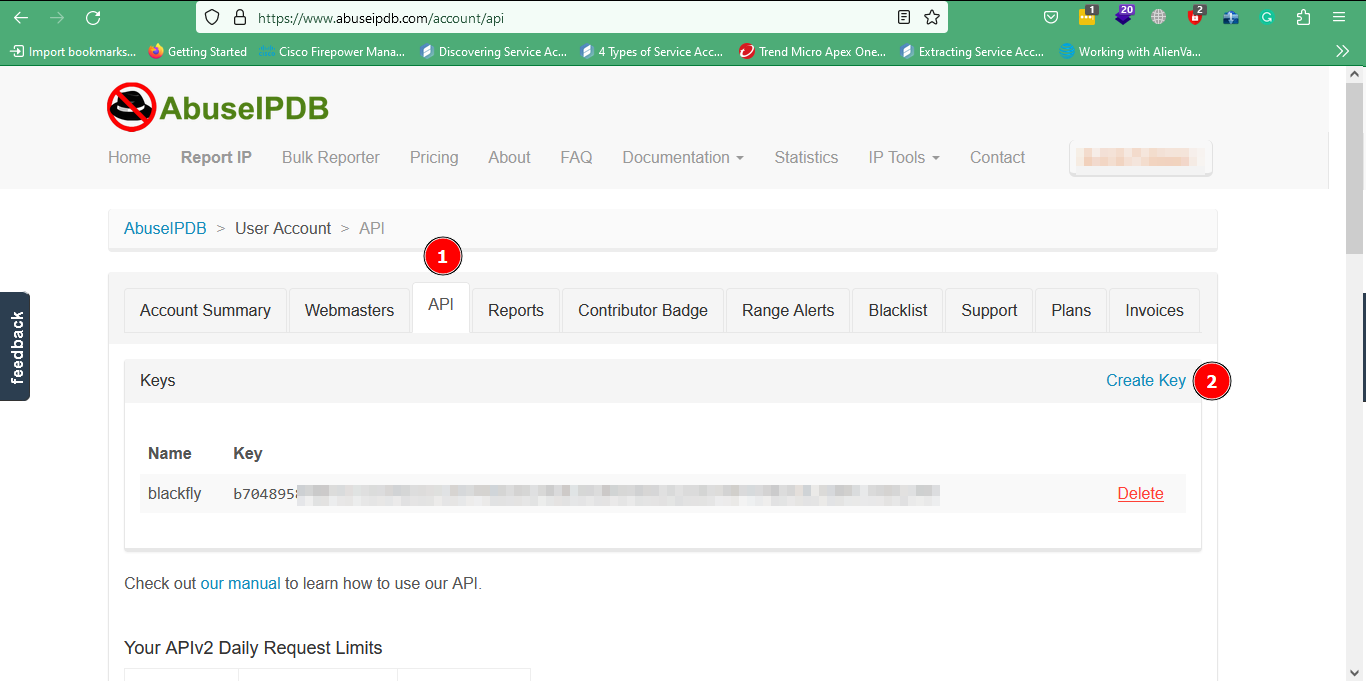Open the browser hamburger menu
This screenshot has height=681, width=1366.
pos(1339,17)
